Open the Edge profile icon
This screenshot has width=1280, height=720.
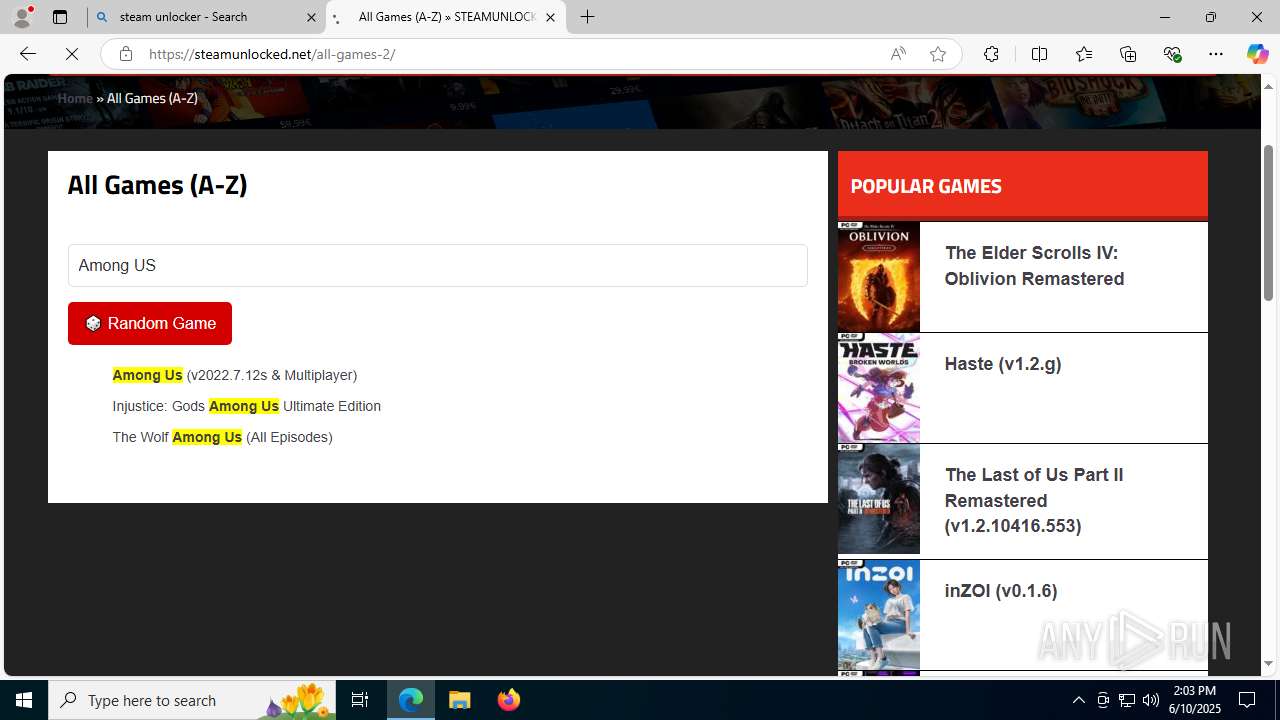point(22,17)
